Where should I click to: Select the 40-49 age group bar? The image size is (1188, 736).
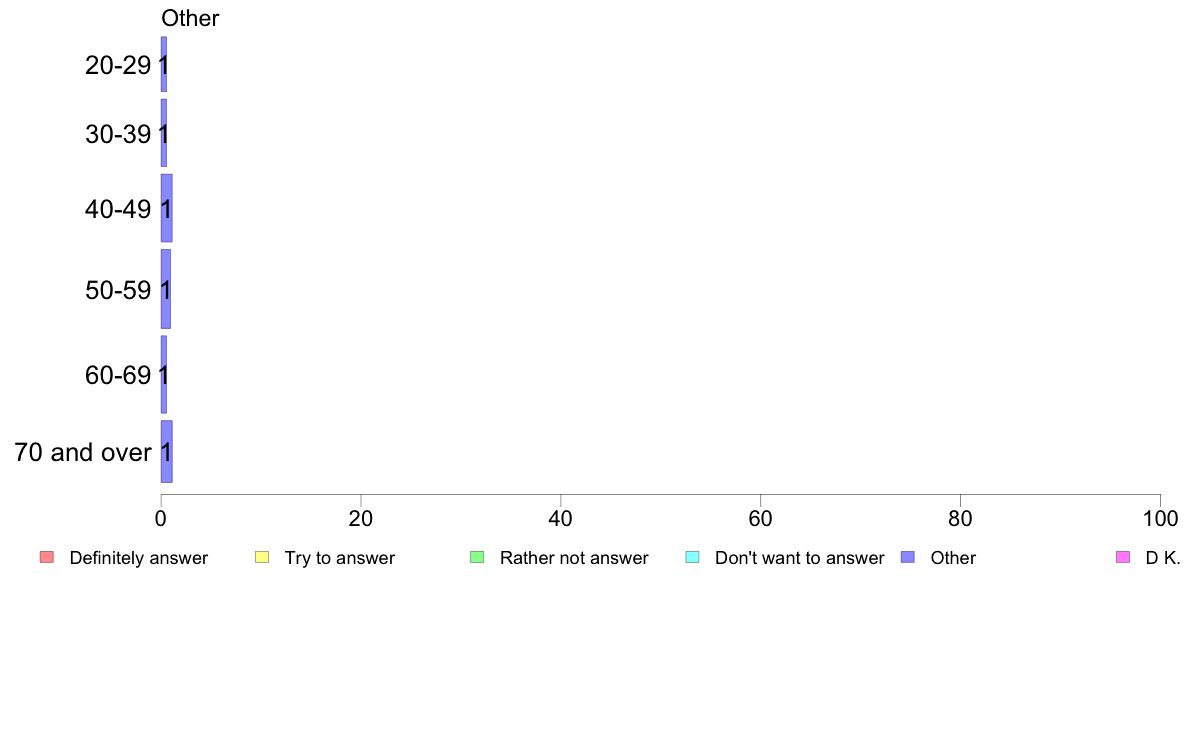[x=167, y=208]
